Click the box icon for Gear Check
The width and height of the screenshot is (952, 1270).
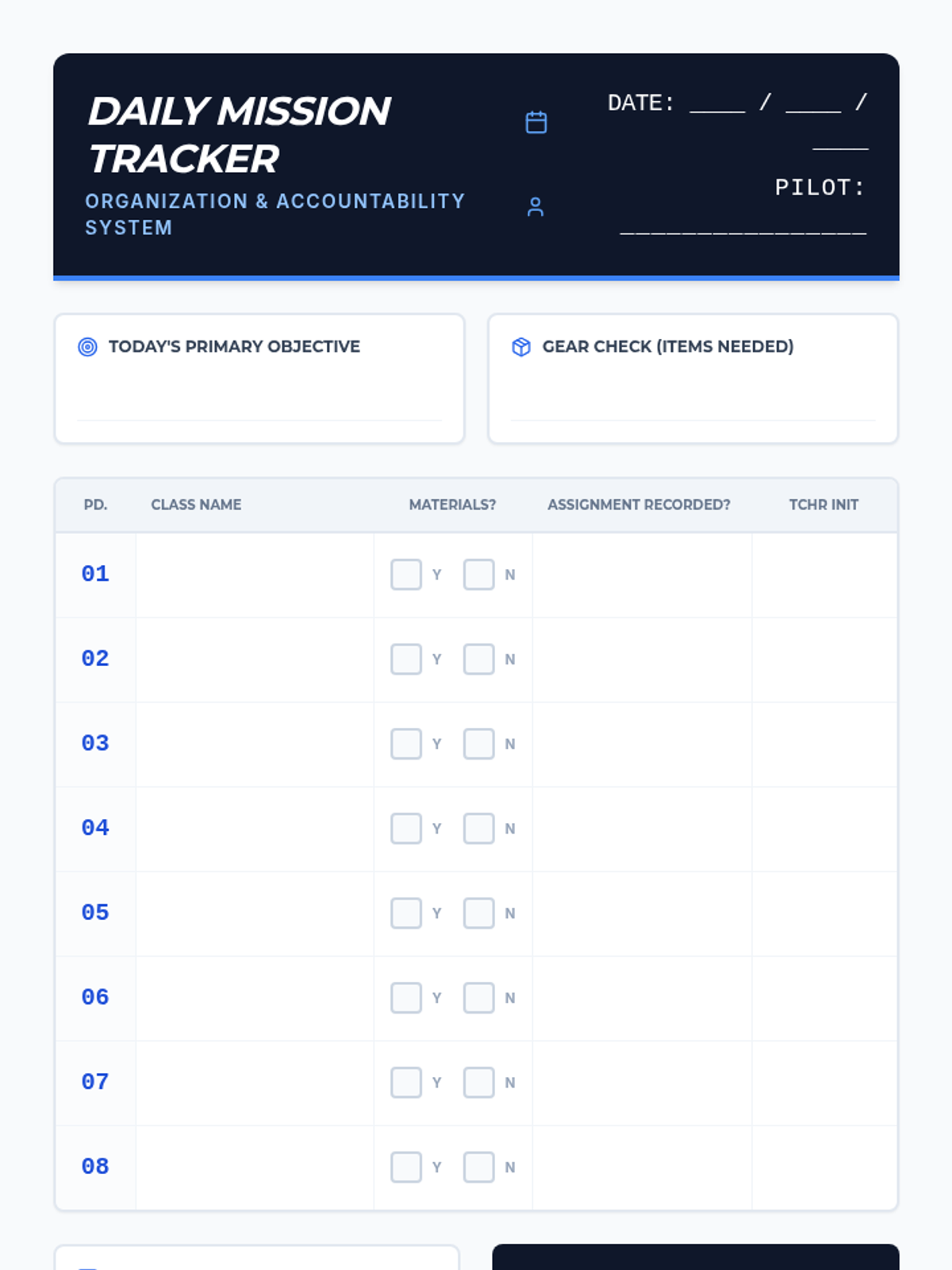pyautogui.click(x=521, y=347)
